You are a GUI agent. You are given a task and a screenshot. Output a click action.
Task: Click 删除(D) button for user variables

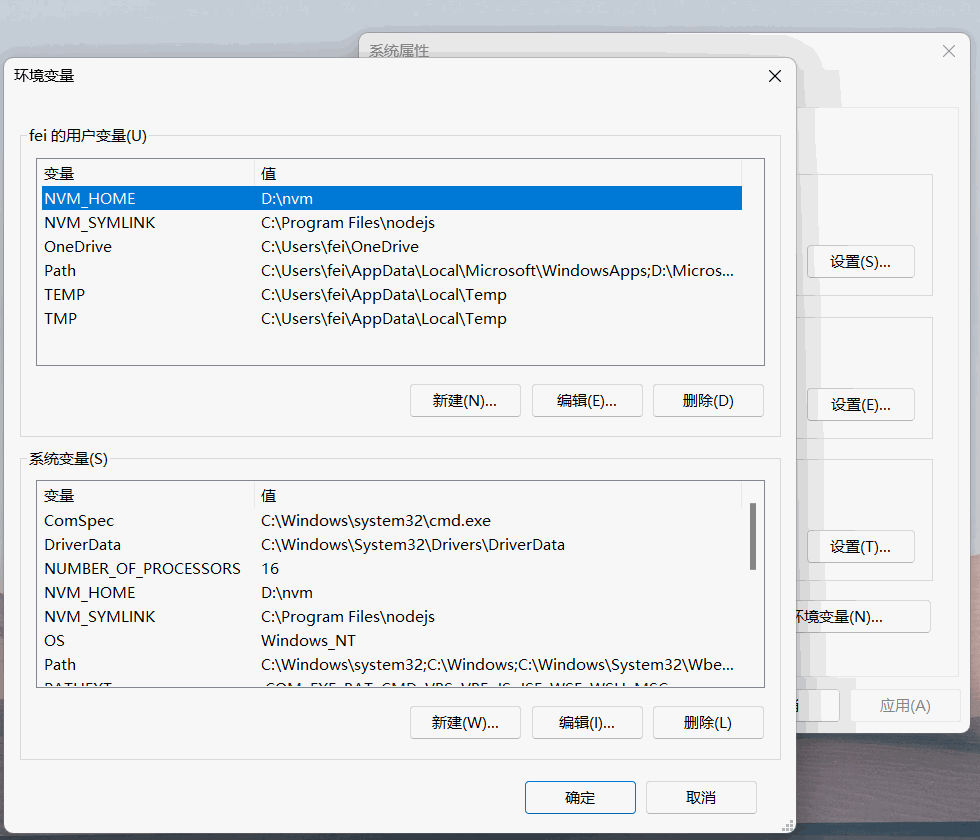pyautogui.click(x=708, y=401)
